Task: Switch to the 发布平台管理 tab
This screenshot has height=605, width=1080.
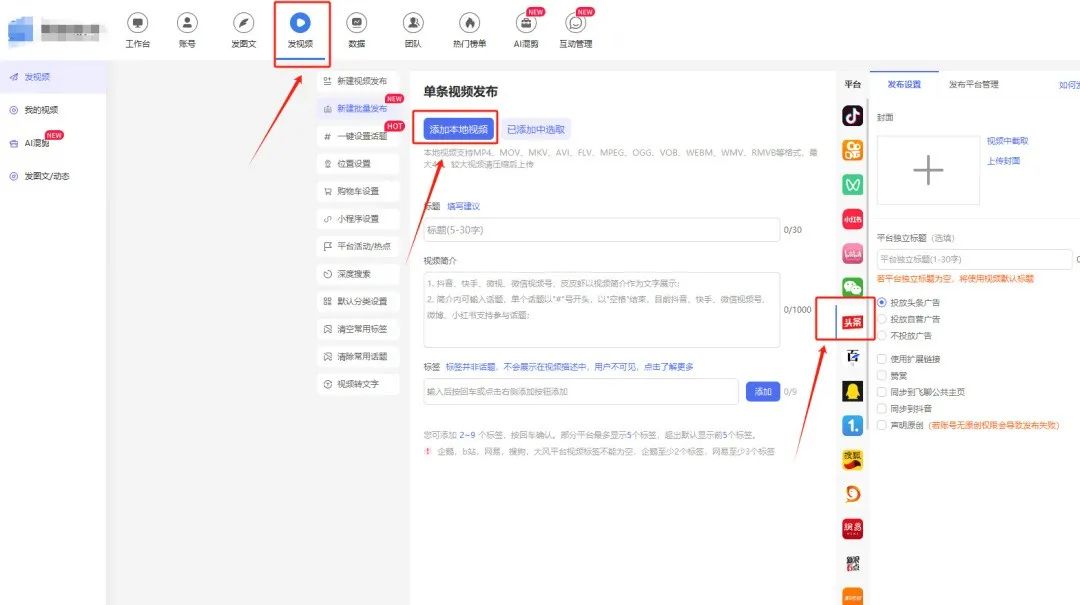Action: pos(973,84)
